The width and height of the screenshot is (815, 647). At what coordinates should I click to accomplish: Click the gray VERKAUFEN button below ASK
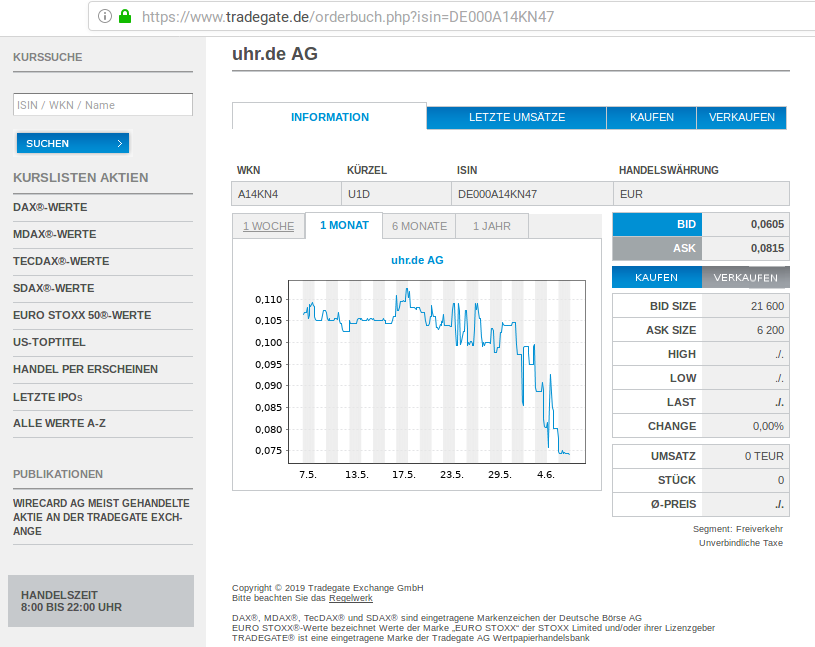745,278
